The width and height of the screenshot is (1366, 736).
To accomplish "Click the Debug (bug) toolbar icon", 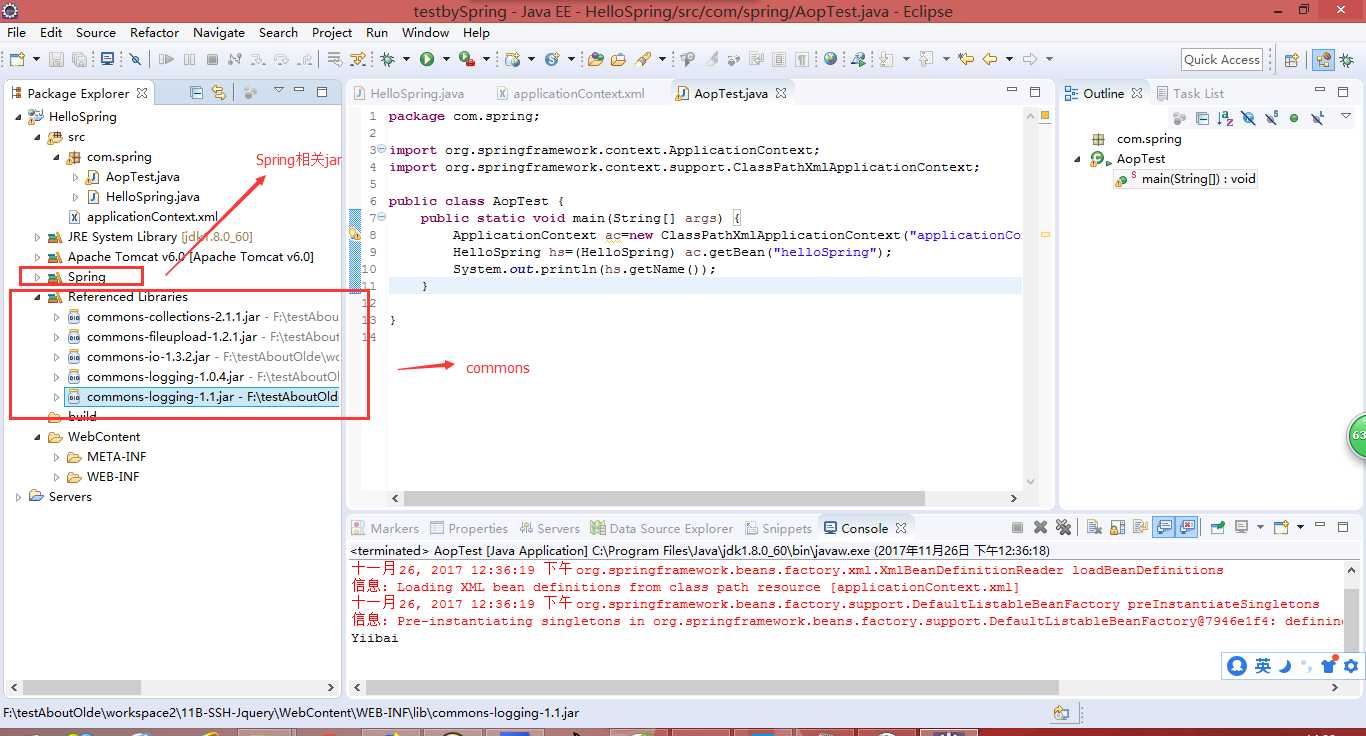I will (386, 60).
